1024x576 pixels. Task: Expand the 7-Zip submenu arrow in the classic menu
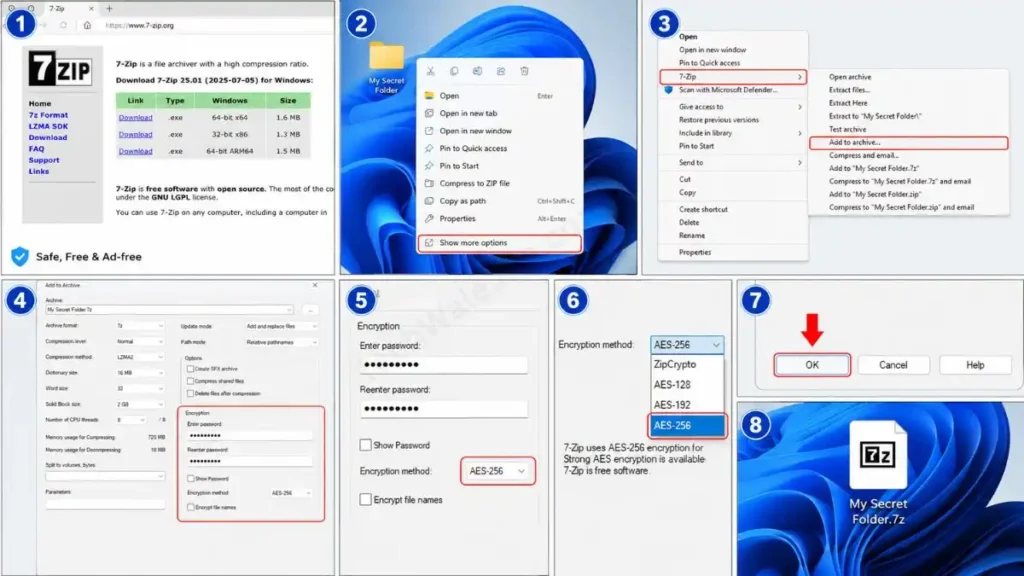pos(799,77)
